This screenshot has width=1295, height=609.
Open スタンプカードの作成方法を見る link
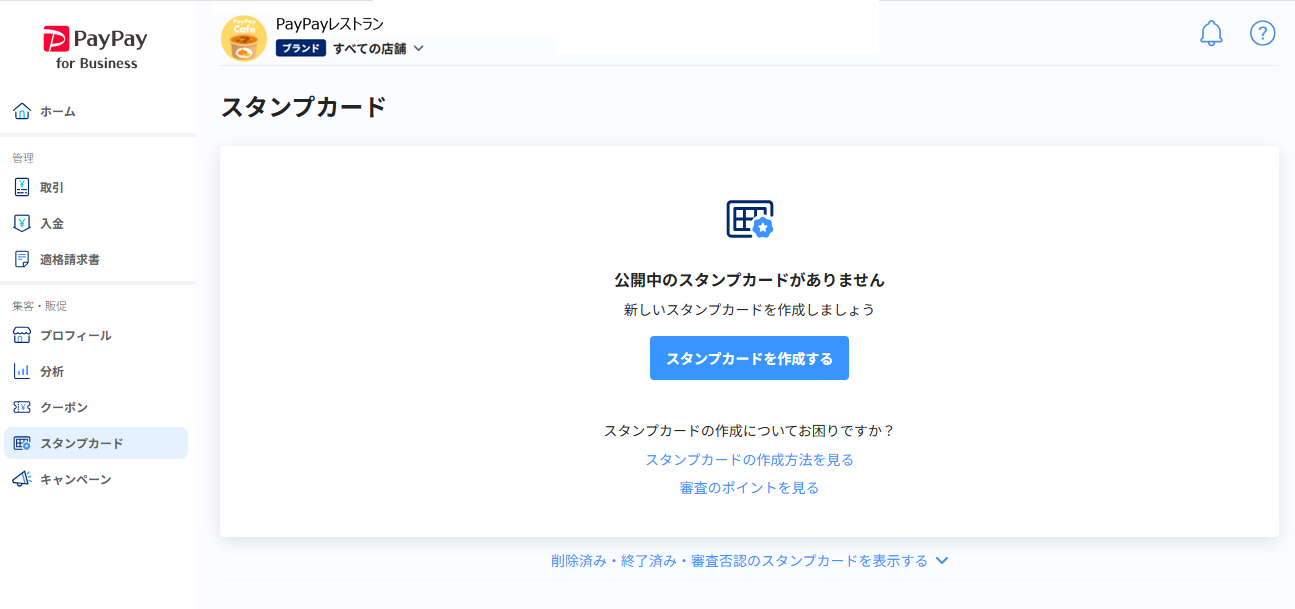(x=749, y=460)
